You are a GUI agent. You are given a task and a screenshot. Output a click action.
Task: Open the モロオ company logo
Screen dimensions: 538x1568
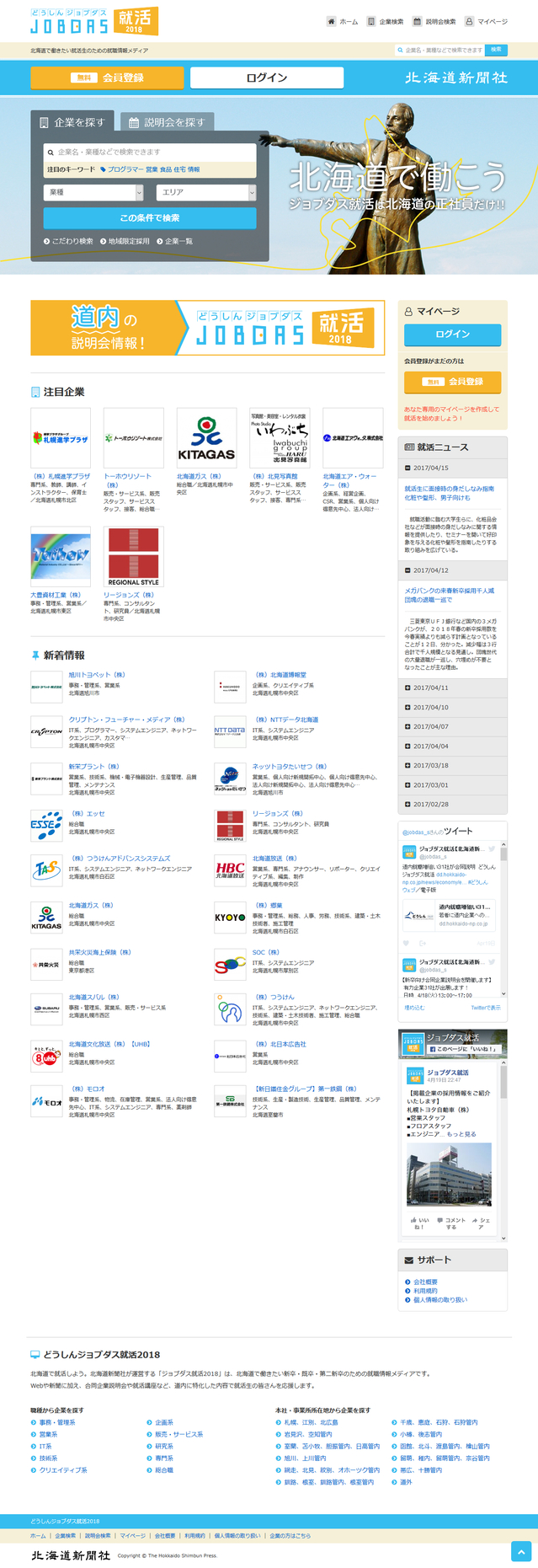(x=46, y=1101)
